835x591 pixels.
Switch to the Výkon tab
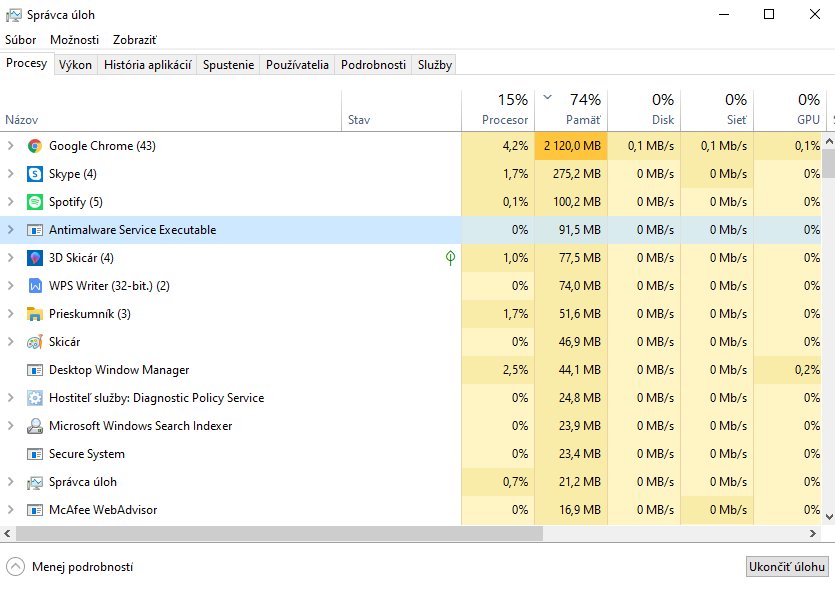pyautogui.click(x=75, y=65)
